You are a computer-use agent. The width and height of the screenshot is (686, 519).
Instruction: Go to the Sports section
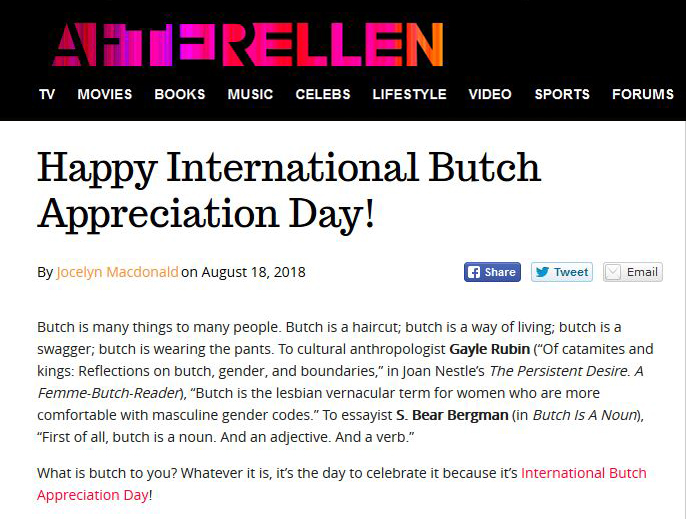[562, 94]
